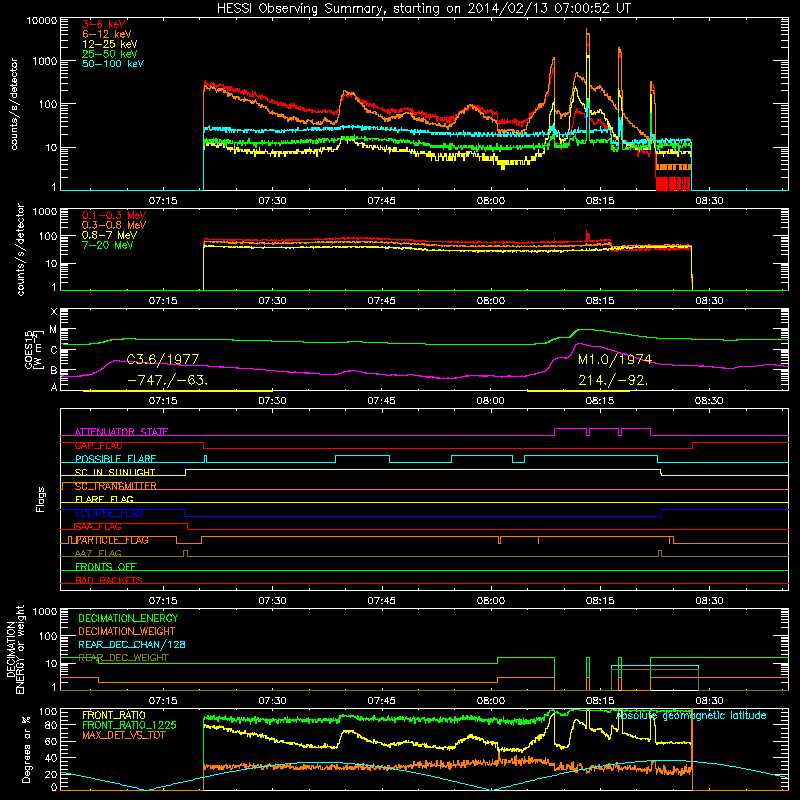Click the POSSIBLE_FLARE flag label
800x800 pixels.
[115, 459]
